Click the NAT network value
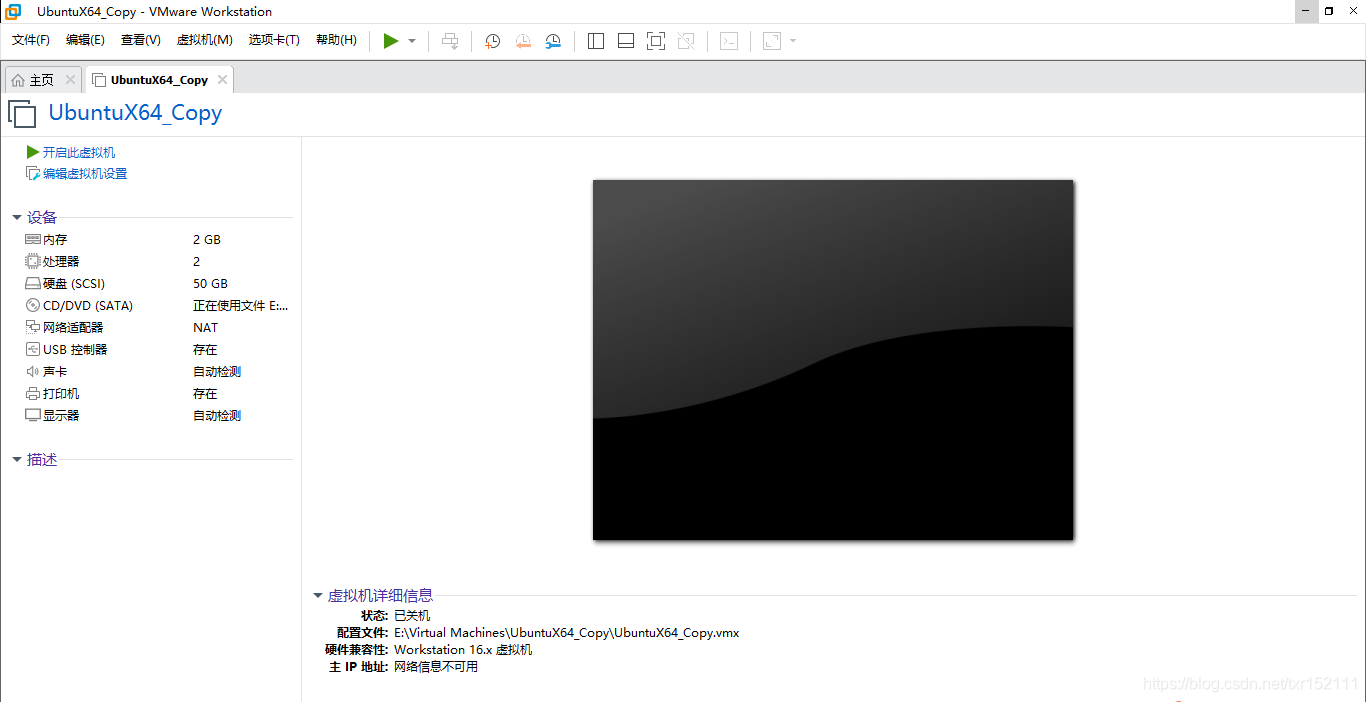Viewport: 1366px width, 702px height. tap(205, 328)
